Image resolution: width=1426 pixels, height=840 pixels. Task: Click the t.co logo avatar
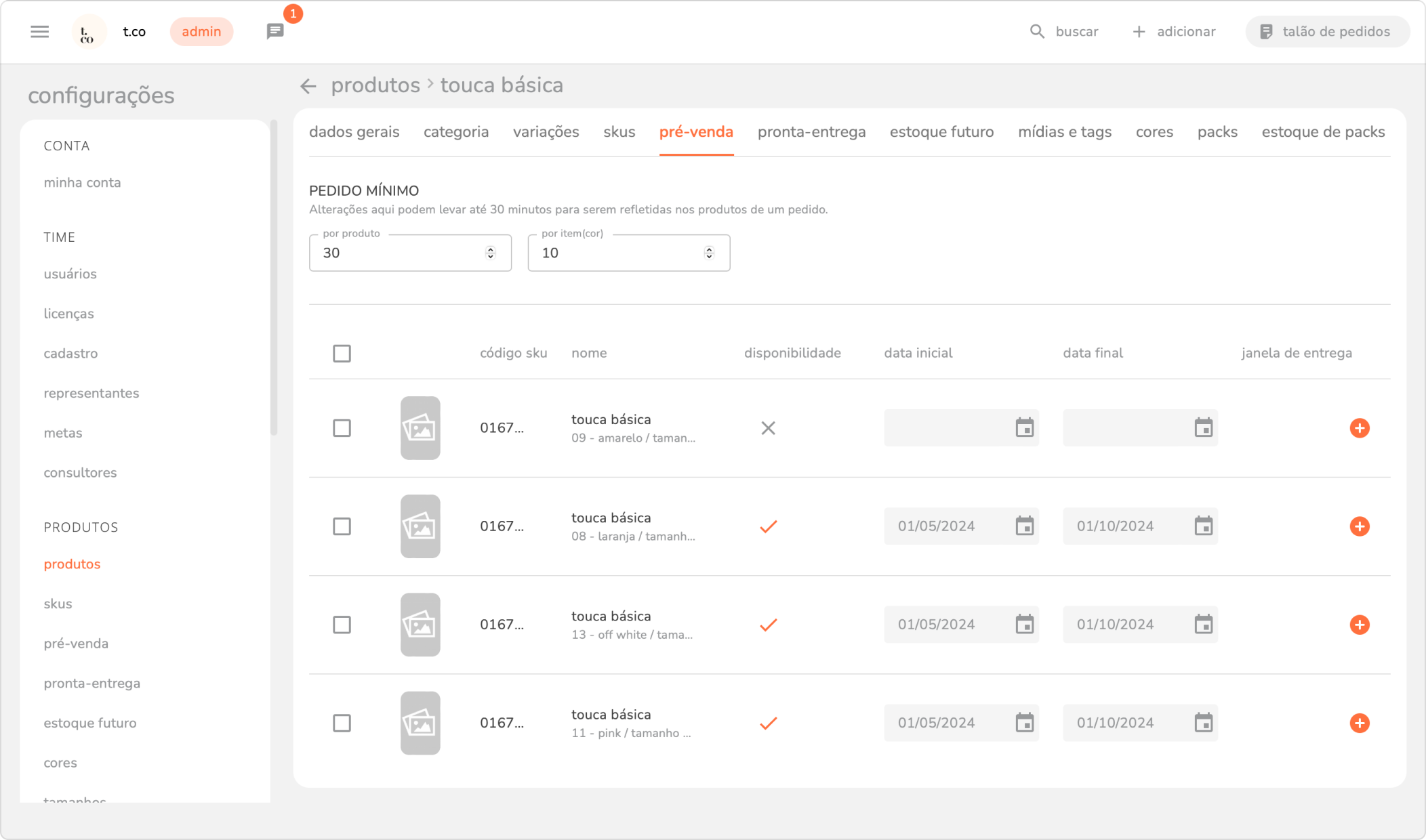(88, 32)
